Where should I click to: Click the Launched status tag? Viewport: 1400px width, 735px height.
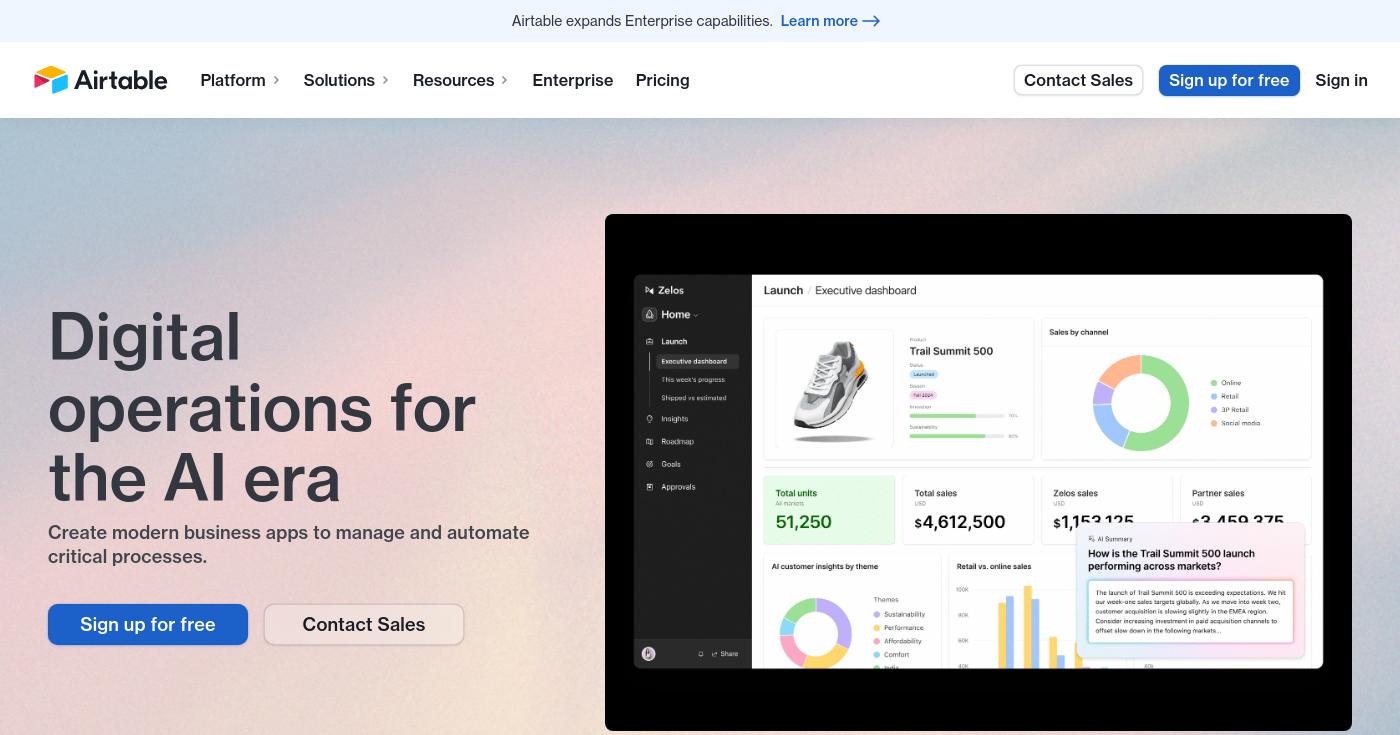point(923,374)
